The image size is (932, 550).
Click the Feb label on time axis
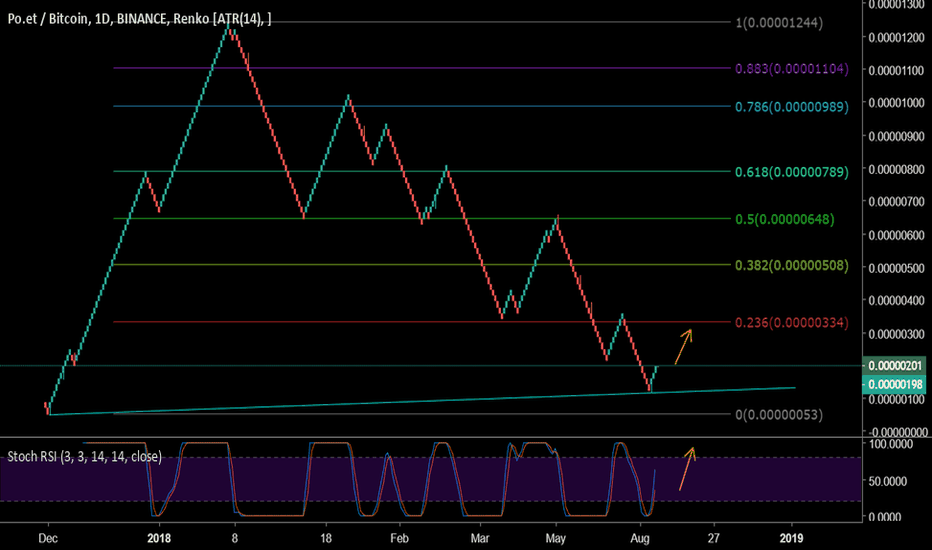tap(399, 538)
